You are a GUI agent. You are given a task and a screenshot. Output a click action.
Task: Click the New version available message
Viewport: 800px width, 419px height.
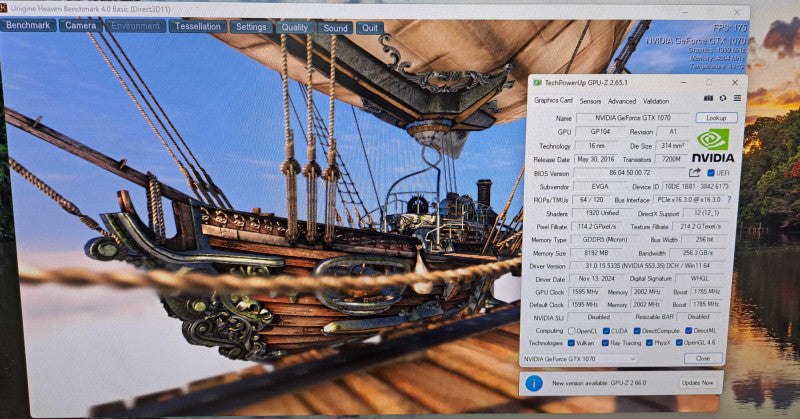[x=599, y=383]
